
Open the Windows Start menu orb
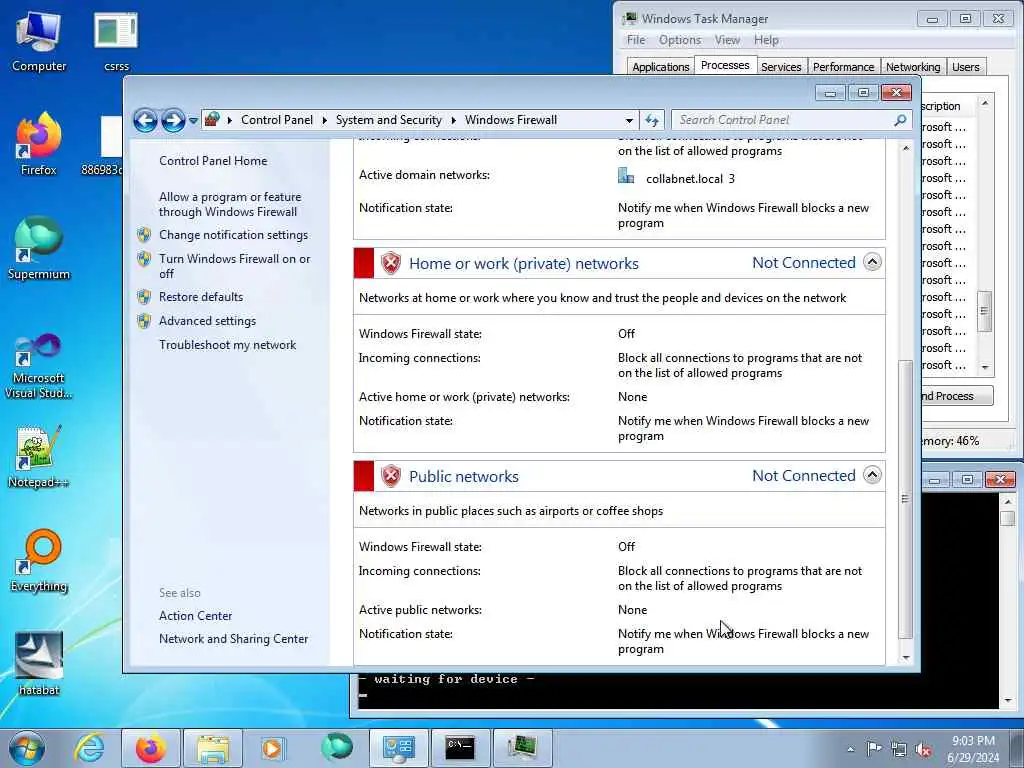pyautogui.click(x=27, y=748)
